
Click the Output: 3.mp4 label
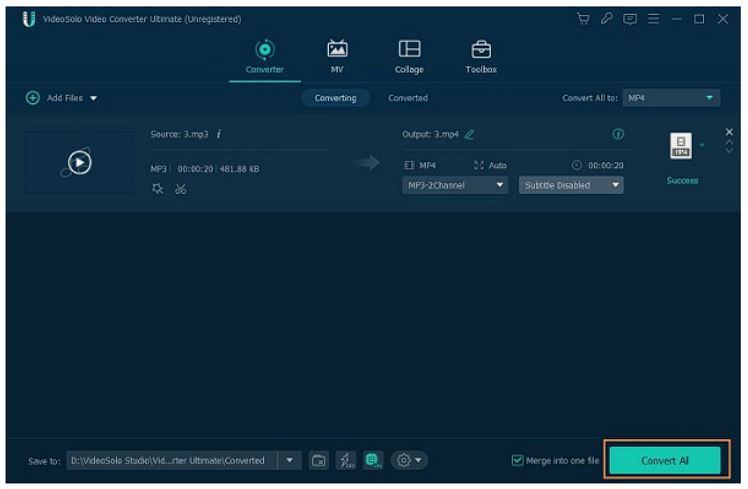(x=430, y=135)
